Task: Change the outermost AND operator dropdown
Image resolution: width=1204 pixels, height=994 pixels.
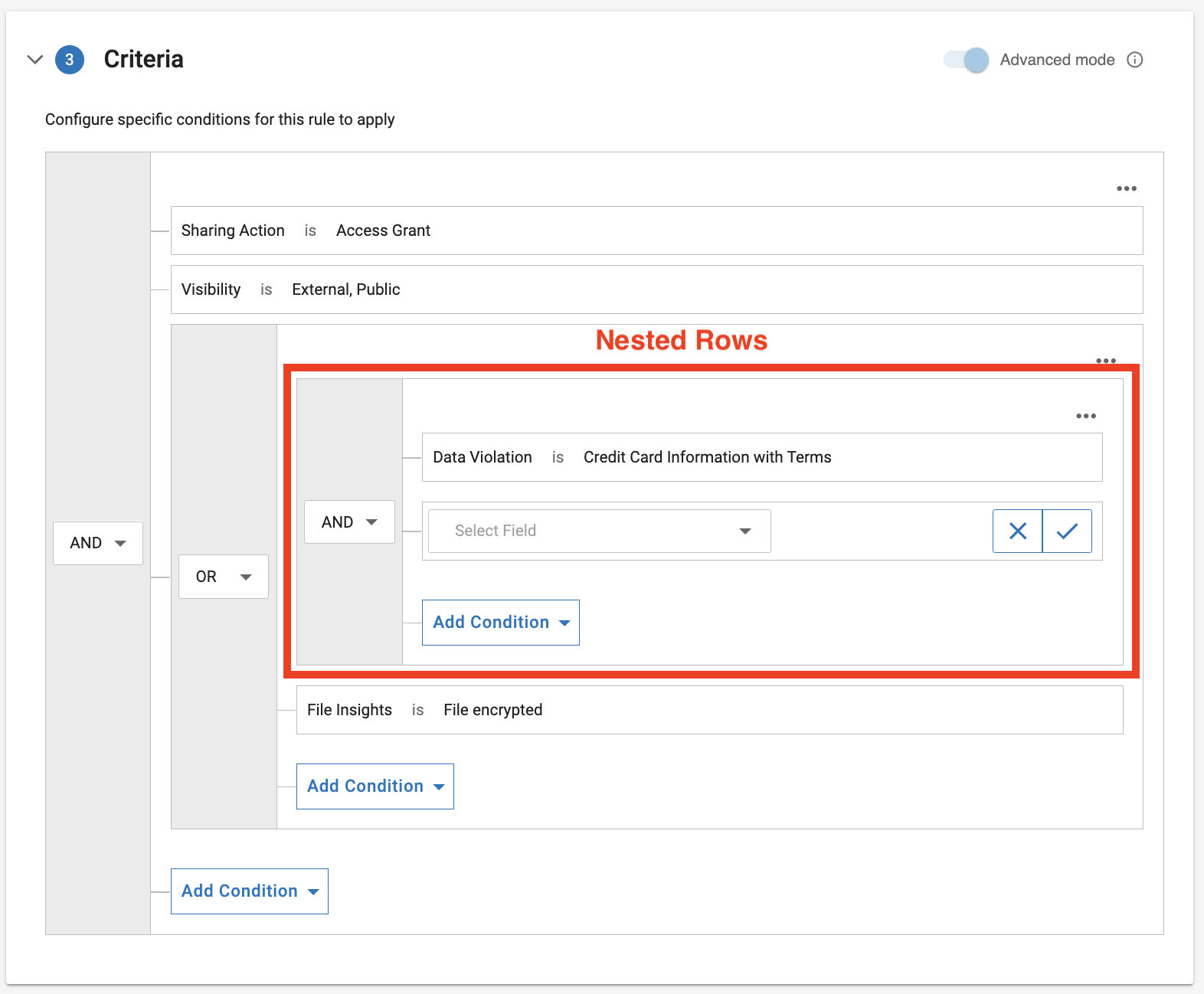Action: click(98, 543)
